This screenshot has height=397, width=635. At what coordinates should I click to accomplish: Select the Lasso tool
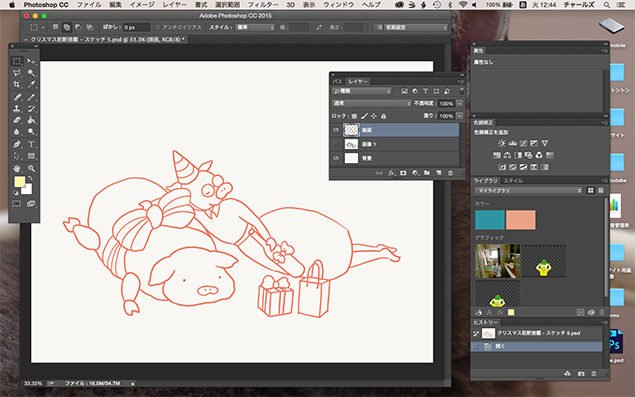click(x=17, y=73)
